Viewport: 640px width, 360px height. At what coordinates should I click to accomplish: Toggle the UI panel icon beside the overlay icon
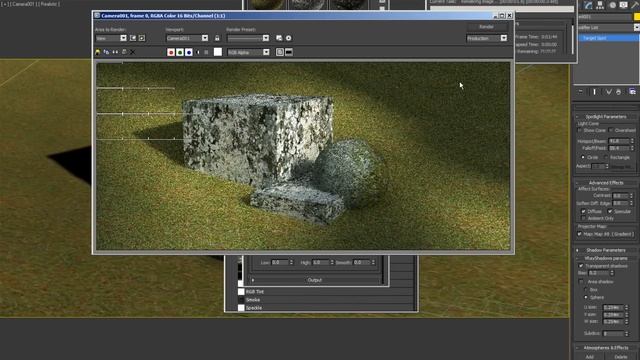(x=289, y=52)
